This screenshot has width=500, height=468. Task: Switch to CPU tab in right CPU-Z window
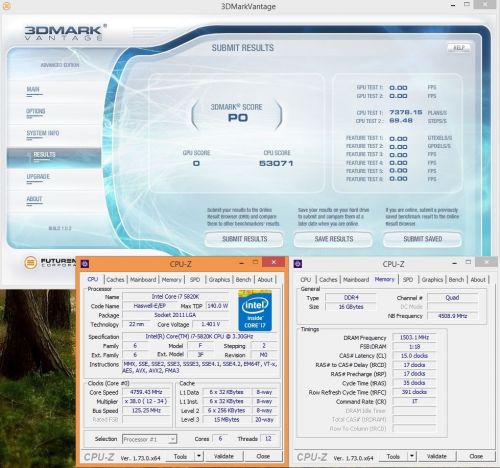(x=306, y=280)
